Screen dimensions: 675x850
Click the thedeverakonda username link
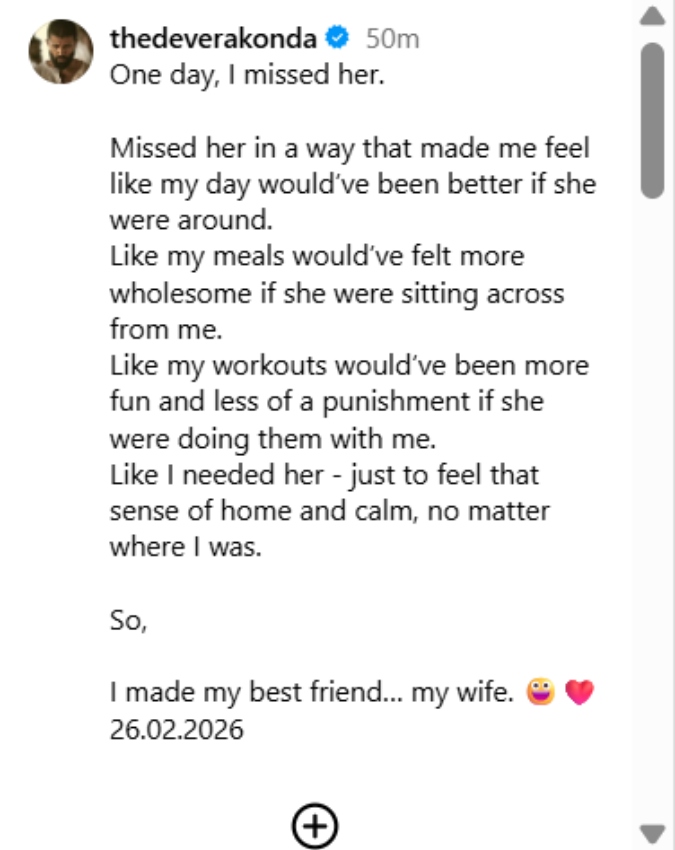click(x=214, y=39)
